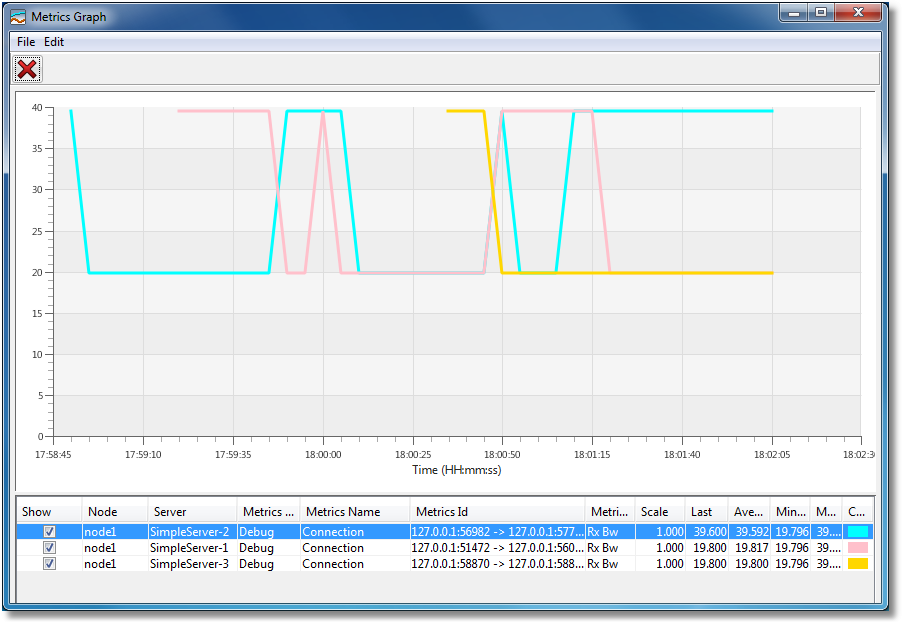Sort table by Metrics Id header
The height and width of the screenshot is (625, 903).
(497, 512)
